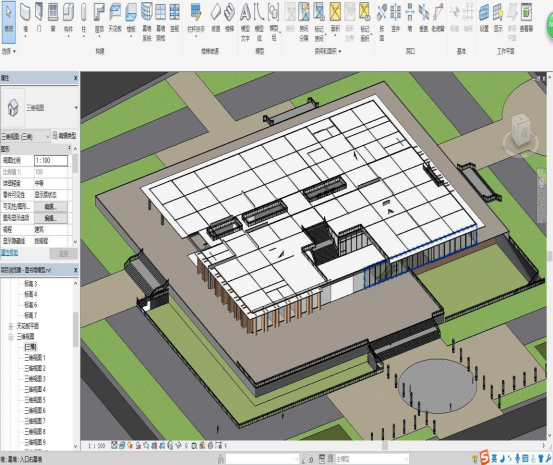The width and height of the screenshot is (553, 465).
Task: Edit the view scale 1:100 field
Action: [x=51, y=161]
